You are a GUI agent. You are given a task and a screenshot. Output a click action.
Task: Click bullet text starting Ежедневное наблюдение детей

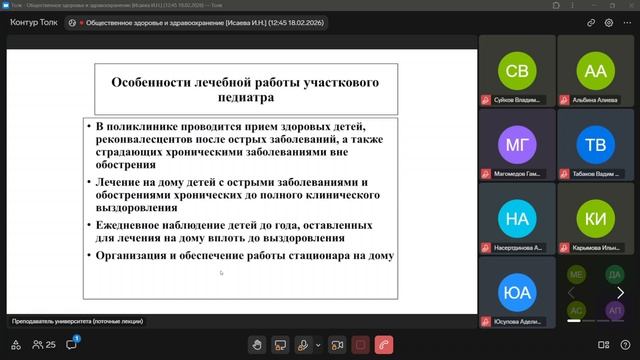(234, 231)
